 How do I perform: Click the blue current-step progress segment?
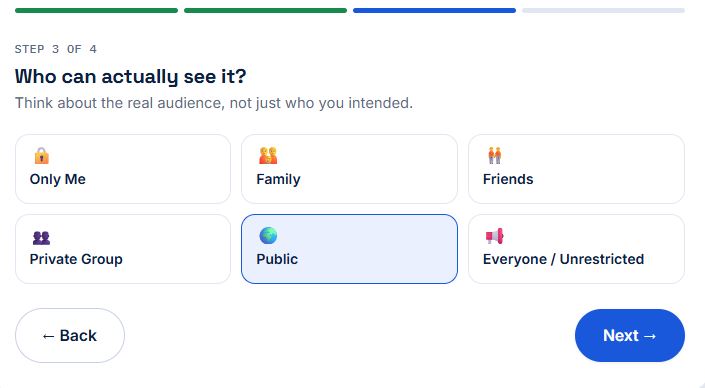[x=434, y=10]
